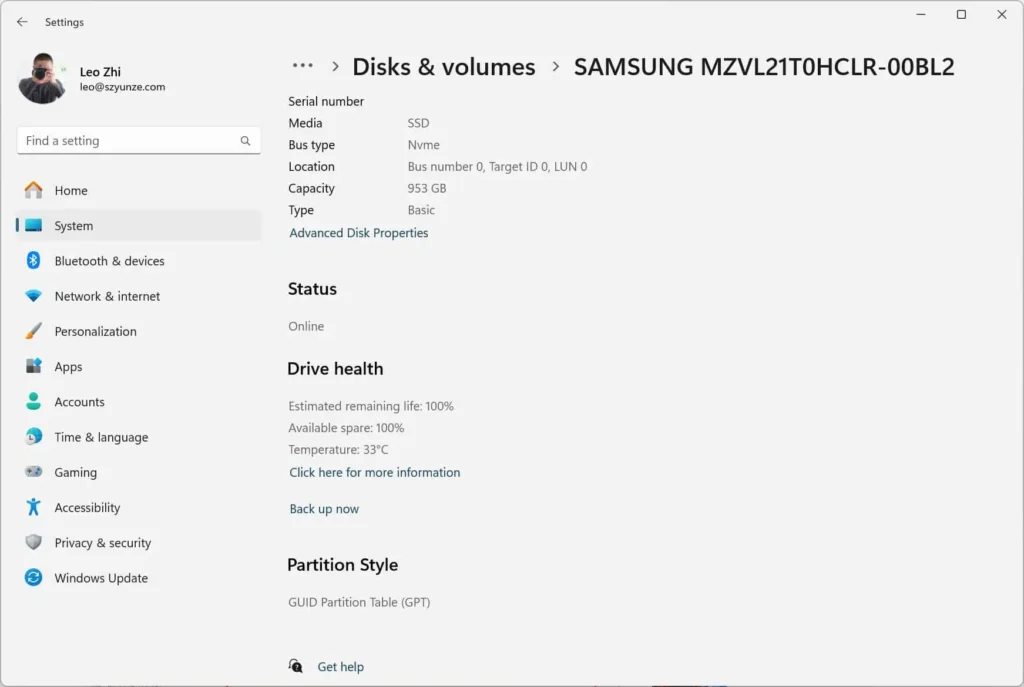Click the Leo Zhi account name
This screenshot has height=687, width=1024.
pos(100,72)
